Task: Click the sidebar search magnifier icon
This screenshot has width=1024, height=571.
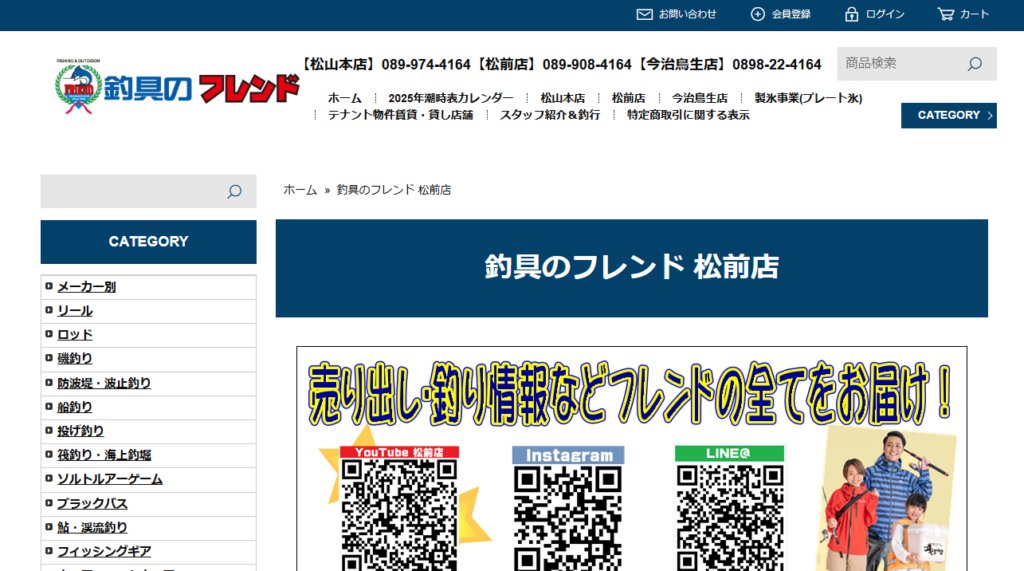Action: point(234,191)
